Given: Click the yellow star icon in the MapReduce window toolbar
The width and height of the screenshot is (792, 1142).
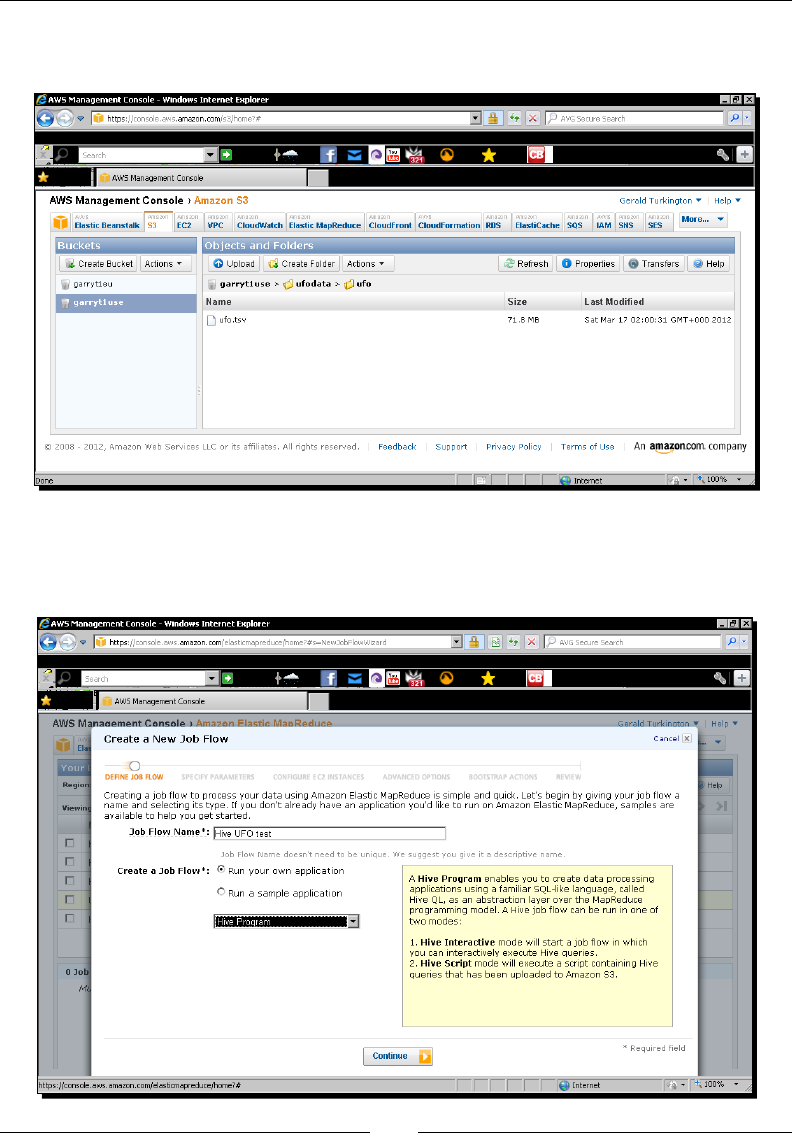Looking at the screenshot, I should pyautogui.click(x=488, y=678).
